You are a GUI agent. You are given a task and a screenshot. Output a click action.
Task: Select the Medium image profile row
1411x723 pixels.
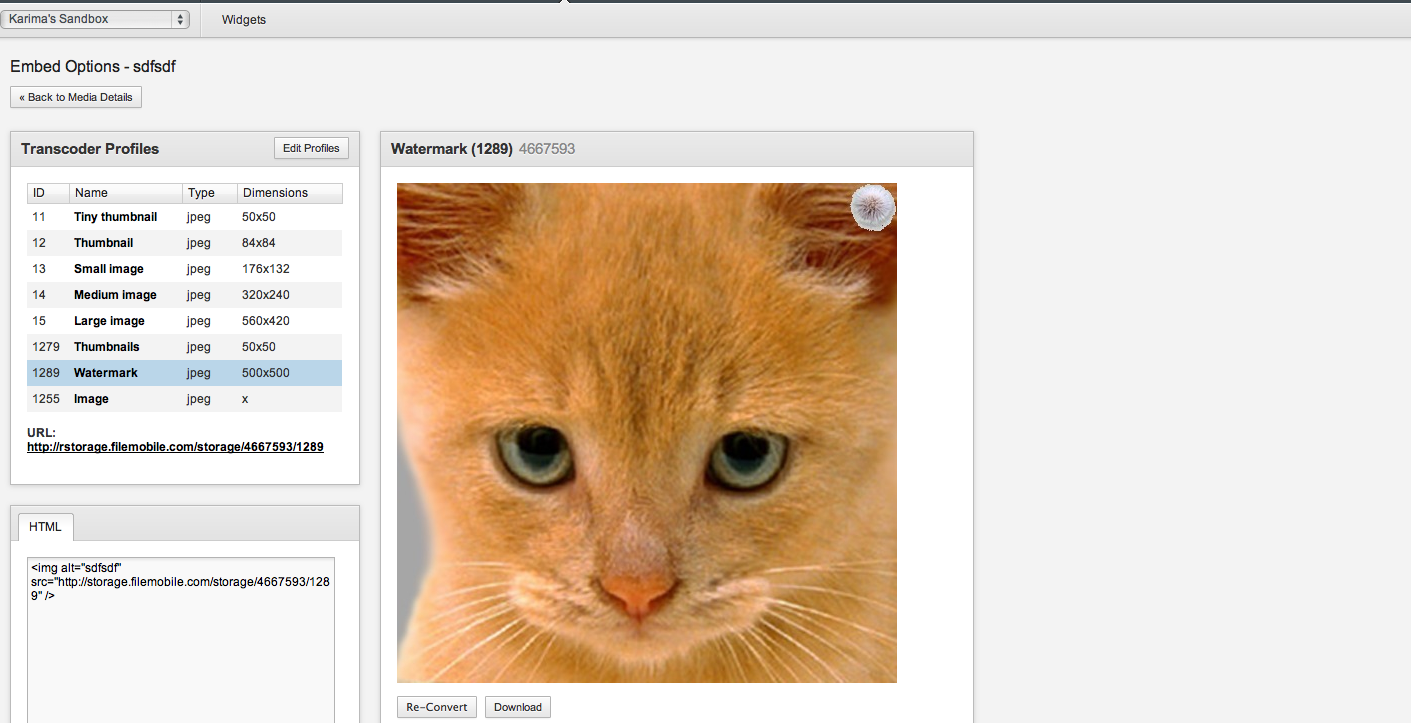click(x=184, y=295)
